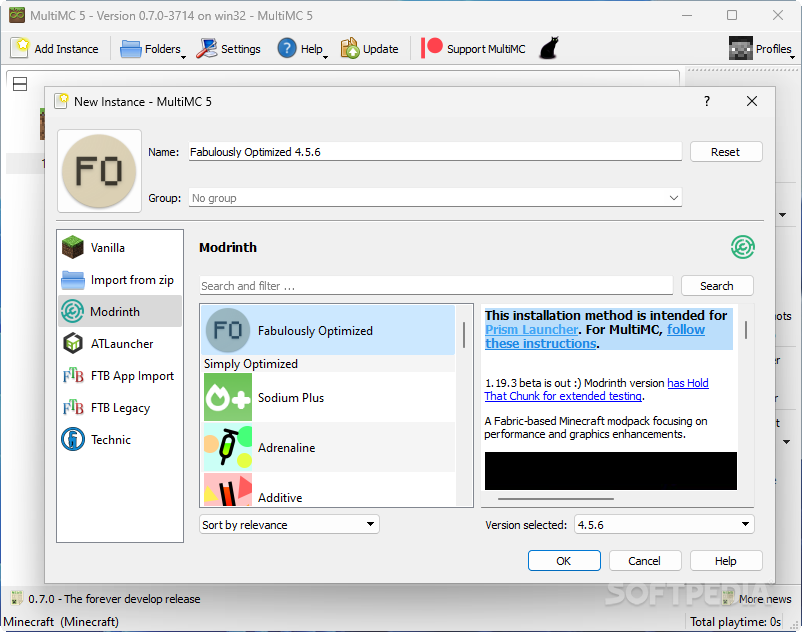
Task: Select Import from zip in the sidebar
Action: (120, 280)
